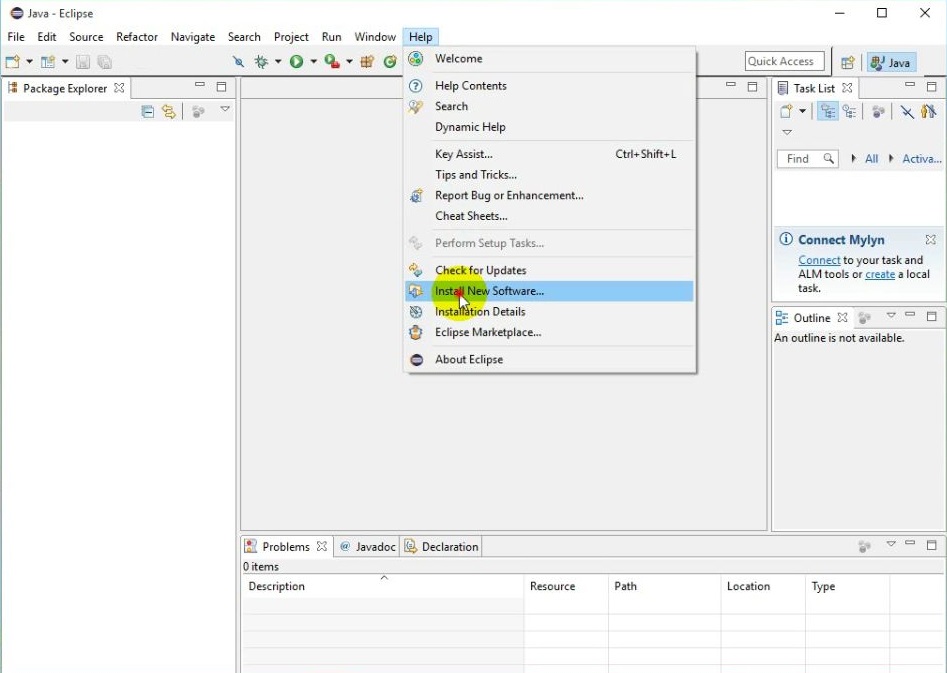Open the Package Explorer View Menu triangle
The height and width of the screenshot is (673, 947).
click(225, 109)
